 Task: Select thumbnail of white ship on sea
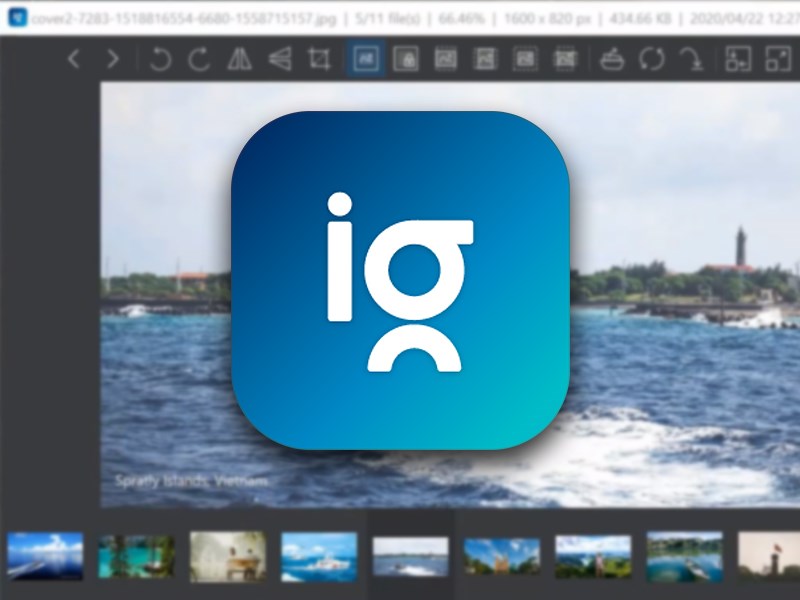(x=319, y=557)
